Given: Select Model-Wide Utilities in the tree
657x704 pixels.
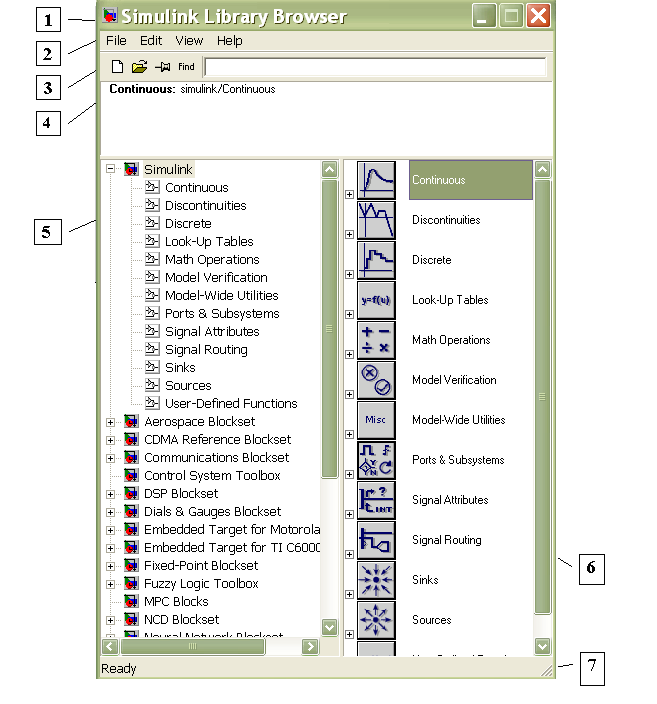Looking at the screenshot, I should [222, 295].
